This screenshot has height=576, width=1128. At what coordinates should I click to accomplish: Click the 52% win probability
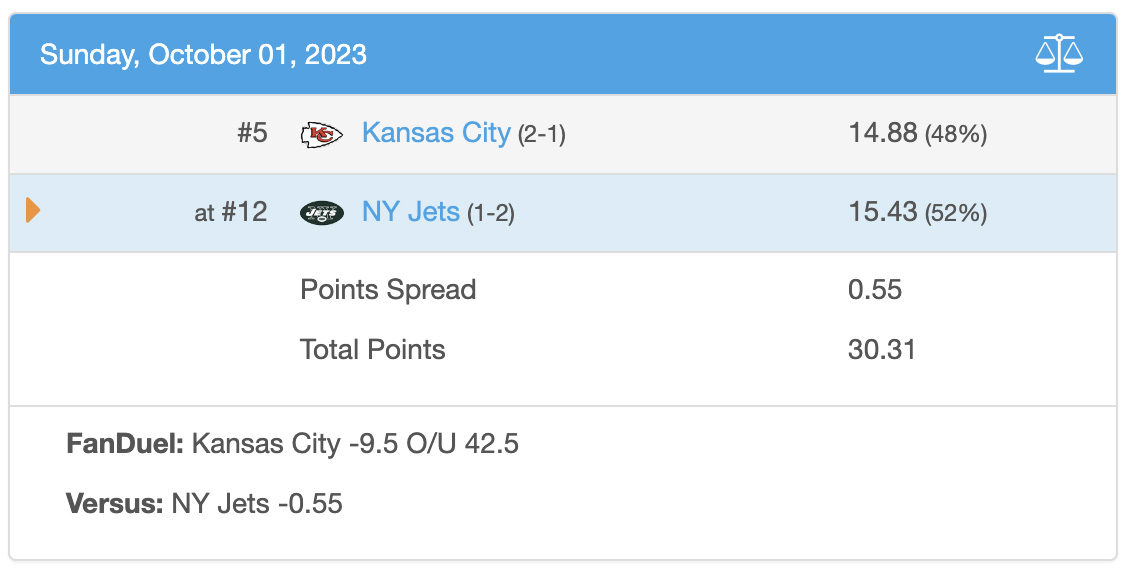pyautogui.click(x=956, y=214)
